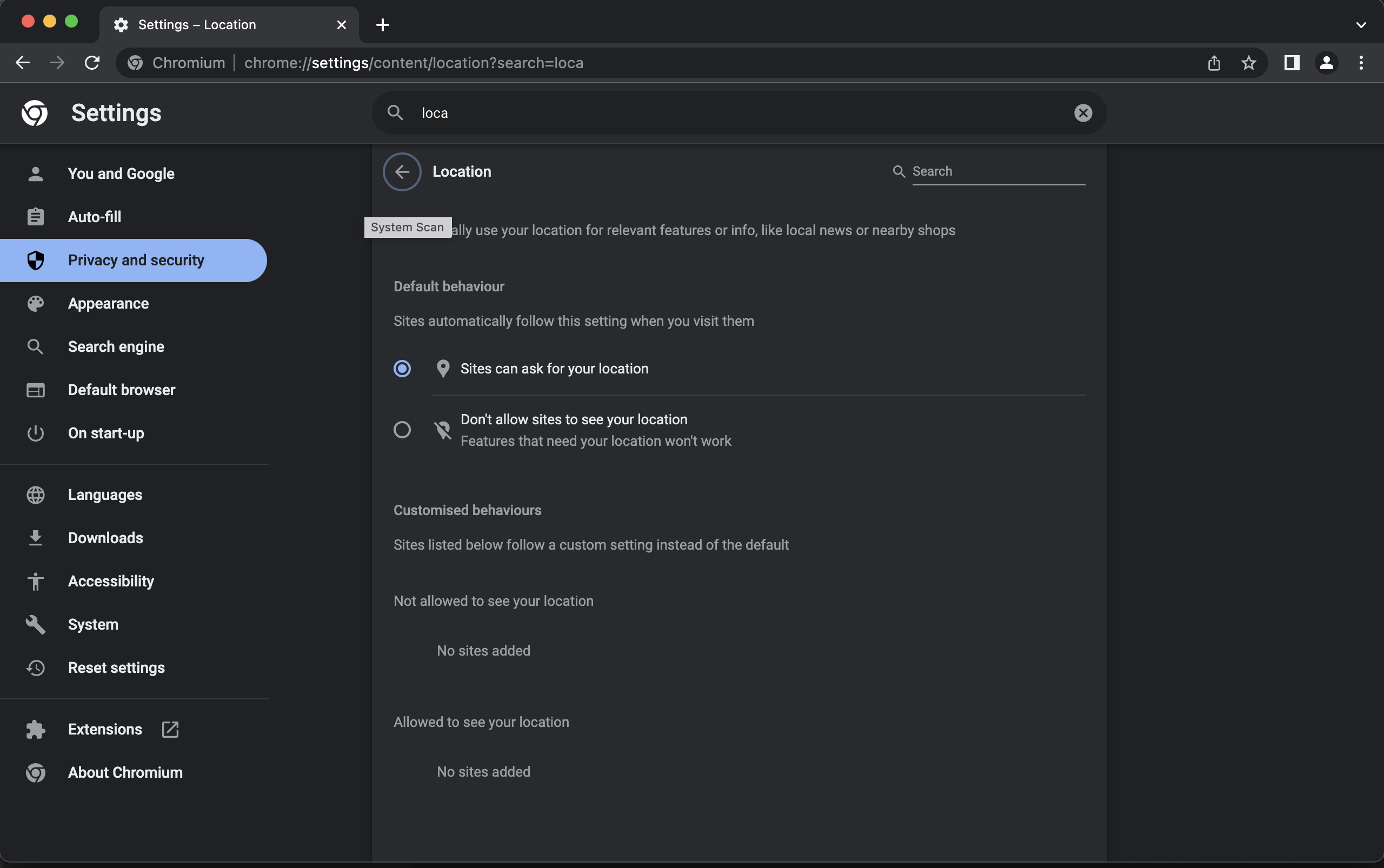Toggle the side panel icon
The image size is (1384, 868).
[x=1292, y=63]
